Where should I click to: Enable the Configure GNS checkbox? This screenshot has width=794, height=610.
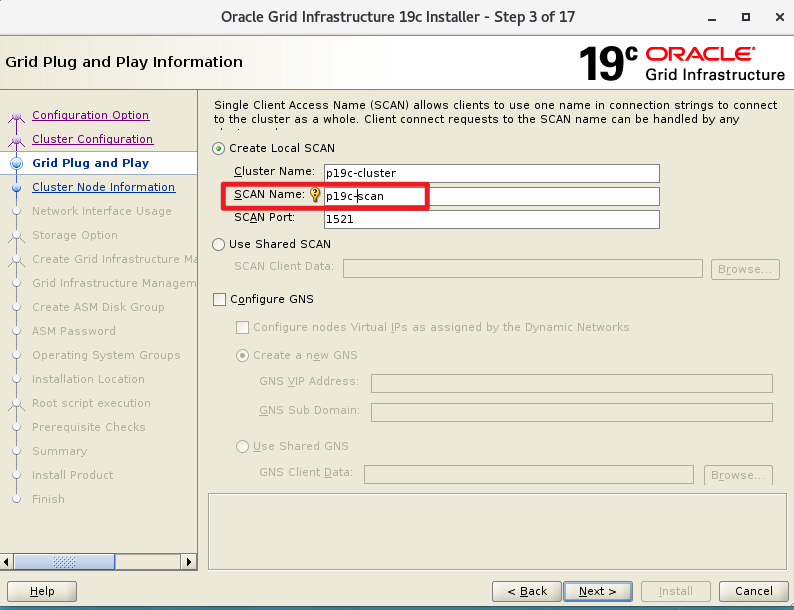pyautogui.click(x=219, y=300)
